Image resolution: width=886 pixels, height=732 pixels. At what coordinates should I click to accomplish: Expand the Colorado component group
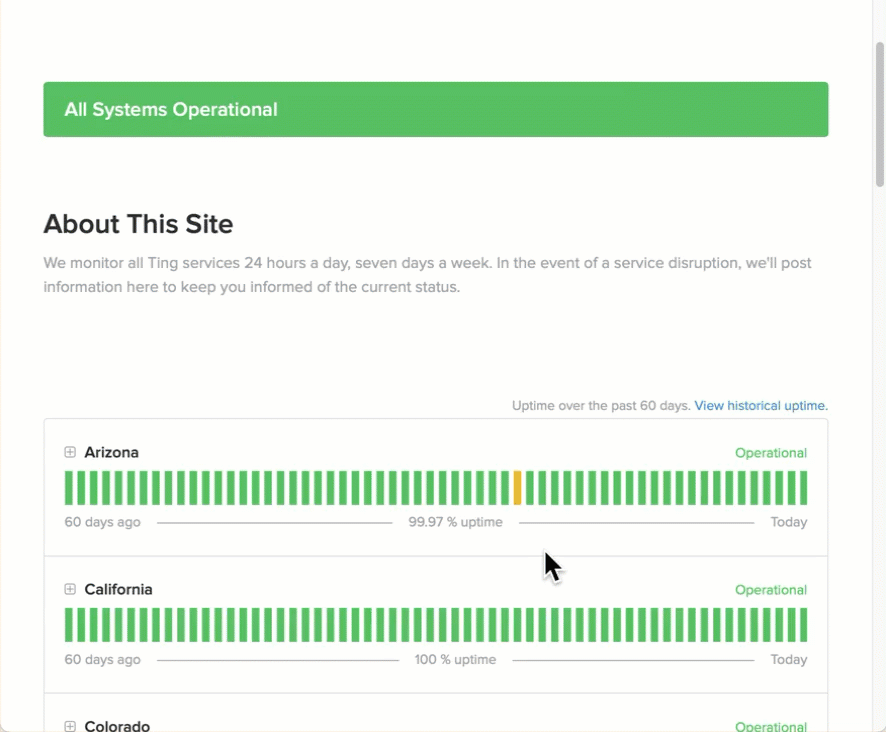click(x=70, y=726)
